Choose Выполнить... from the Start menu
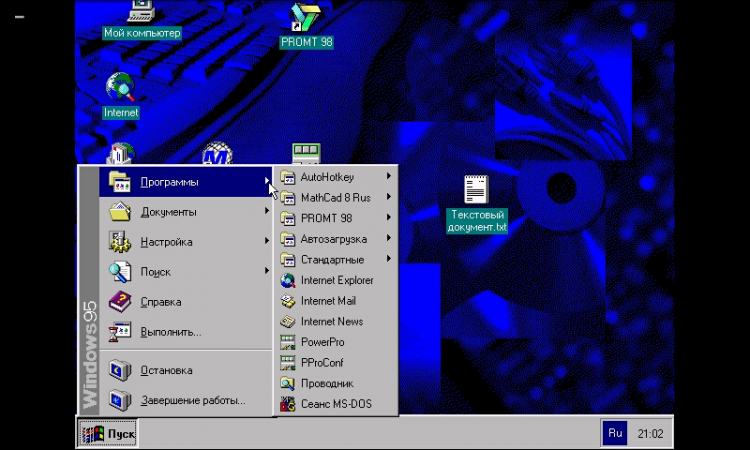 pos(186,332)
